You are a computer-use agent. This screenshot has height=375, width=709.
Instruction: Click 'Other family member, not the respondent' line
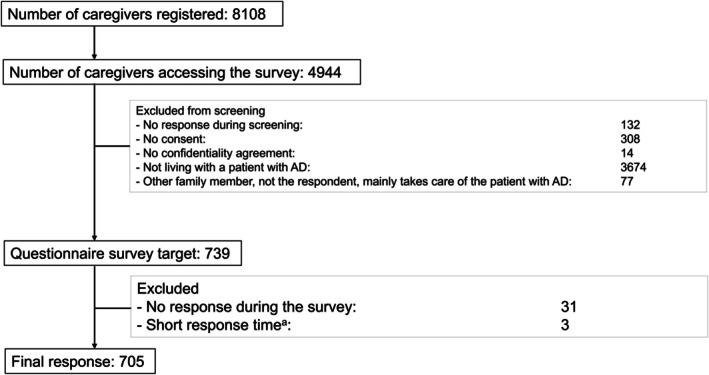[354, 181]
